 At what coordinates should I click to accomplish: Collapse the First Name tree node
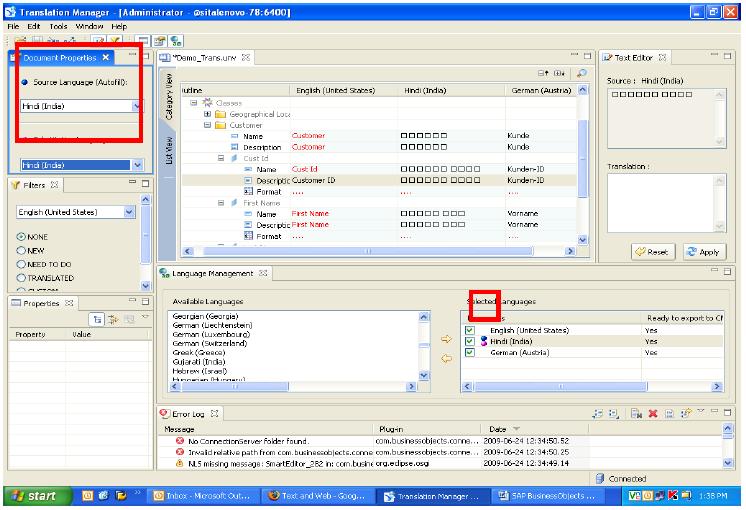[221, 203]
